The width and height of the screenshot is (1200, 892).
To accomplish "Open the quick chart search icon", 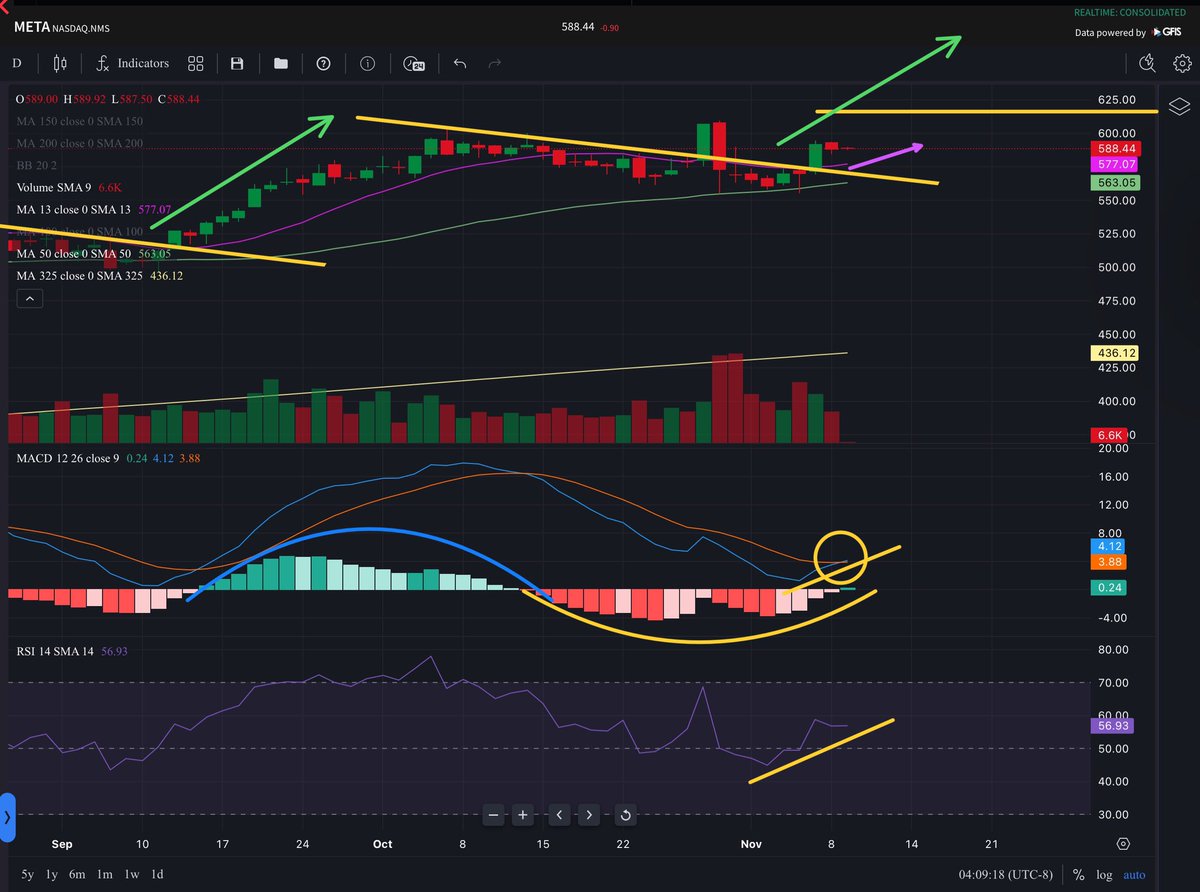I will [1148, 63].
